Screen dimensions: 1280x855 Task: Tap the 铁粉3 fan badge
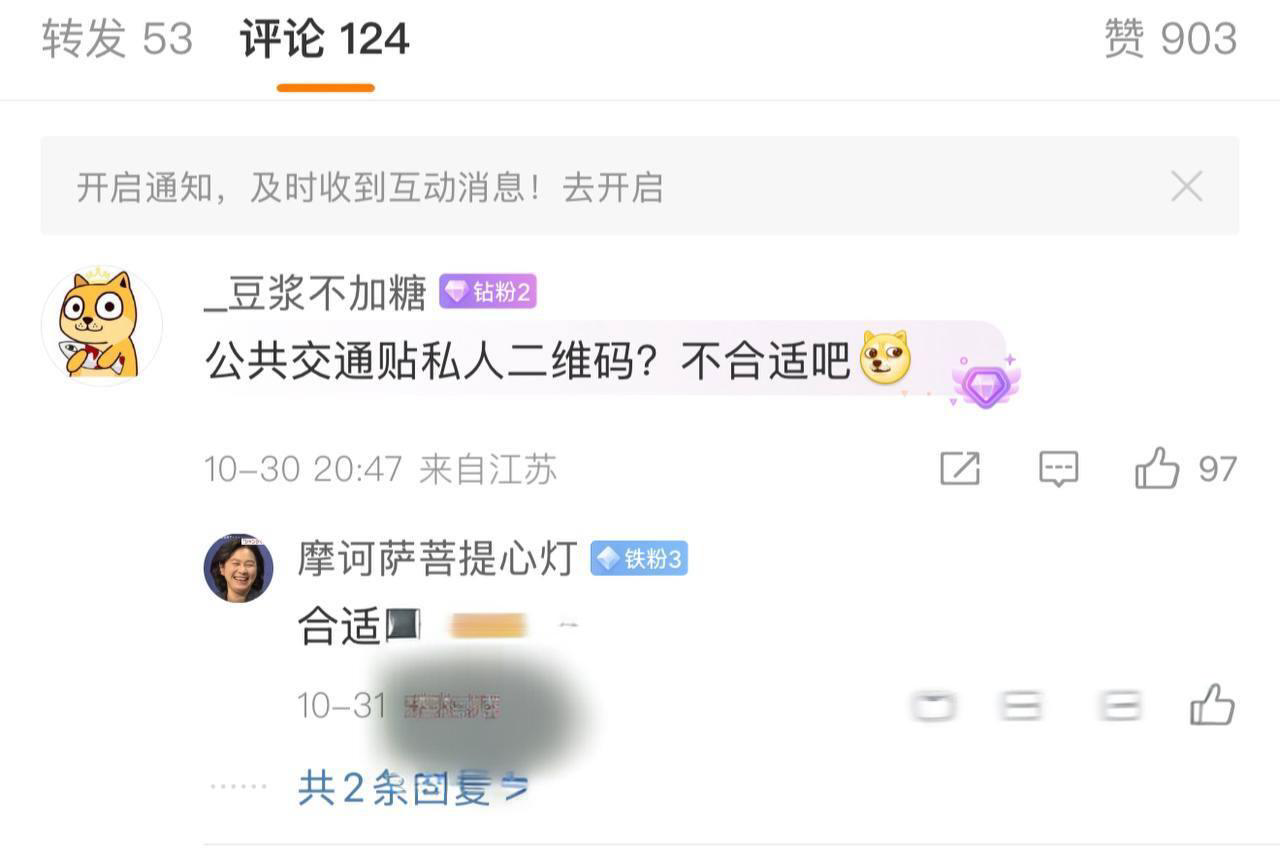(x=639, y=559)
